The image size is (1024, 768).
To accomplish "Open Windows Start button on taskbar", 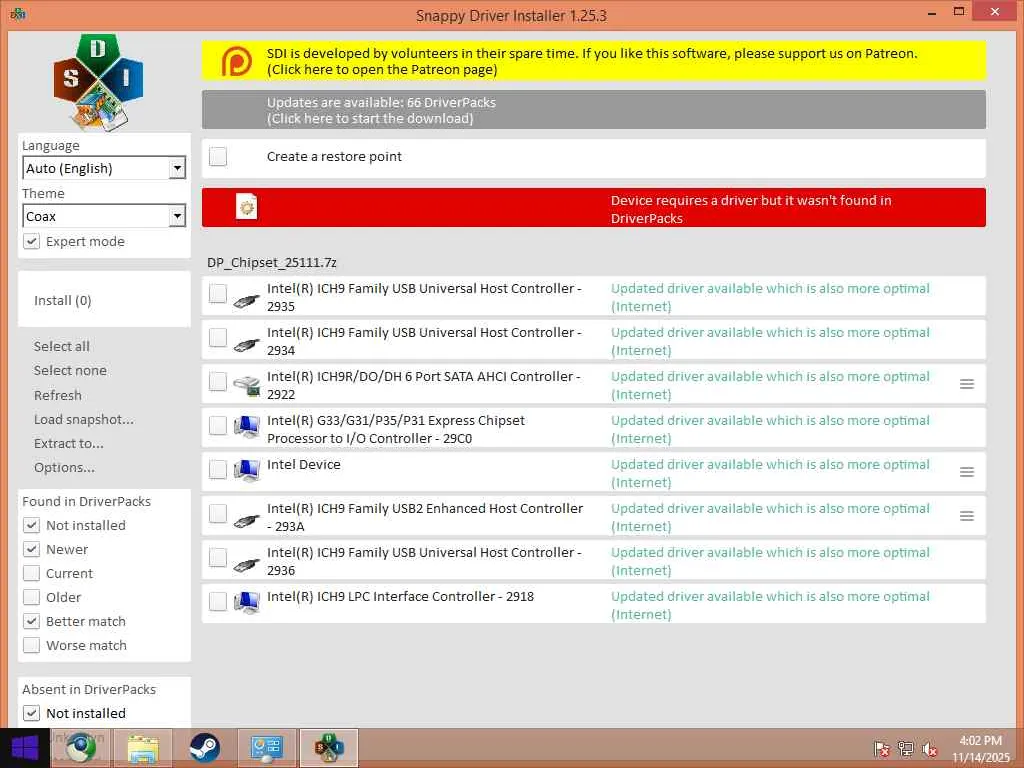I will 25,748.
